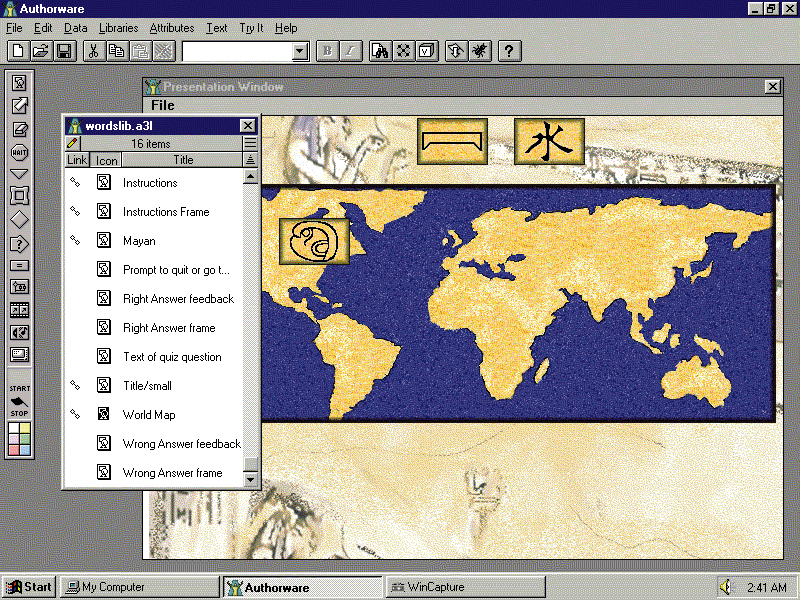Open Find using the binoculars icon
The image size is (800, 600).
pyautogui.click(x=380, y=51)
